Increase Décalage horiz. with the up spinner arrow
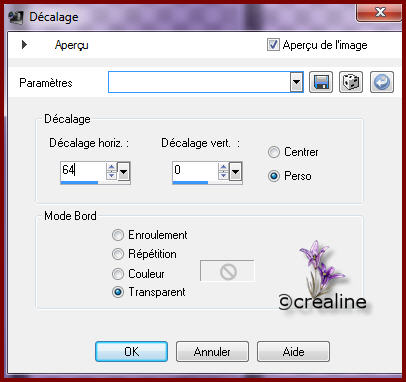This screenshot has height=382, width=406. 112,167
